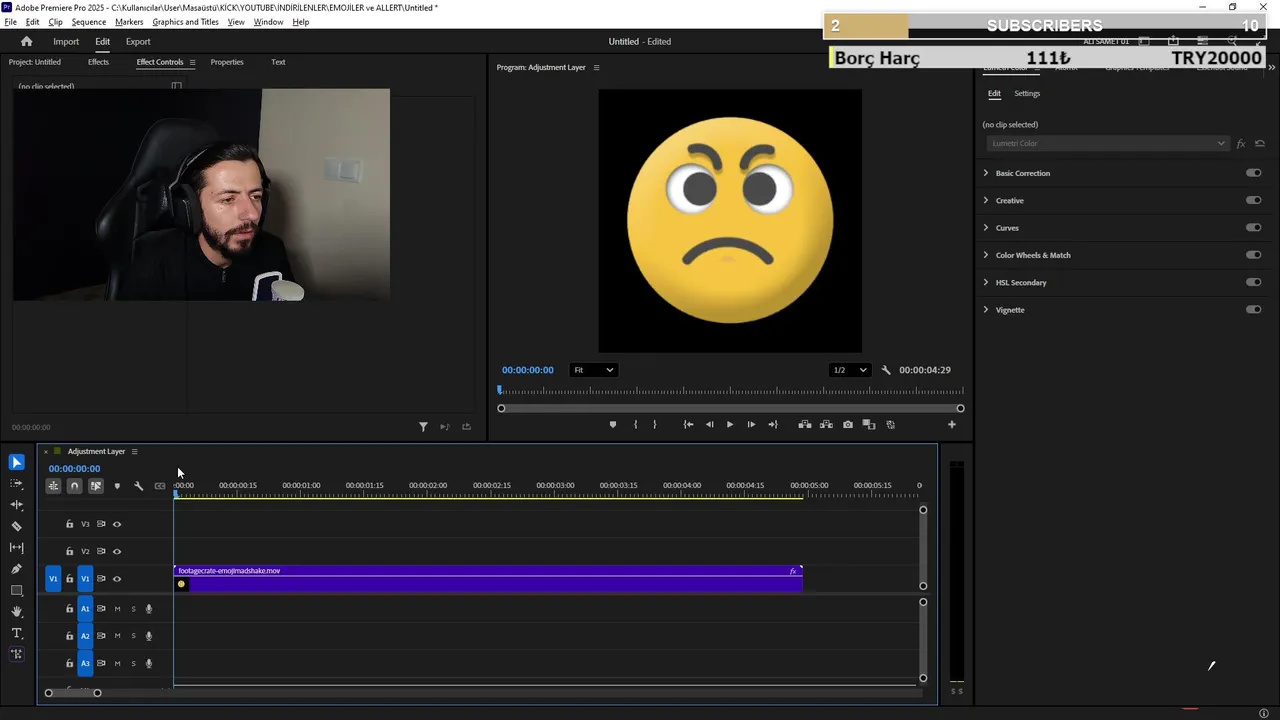1280x720 pixels.
Task: Mark In point in Program monitor
Action: [635, 425]
